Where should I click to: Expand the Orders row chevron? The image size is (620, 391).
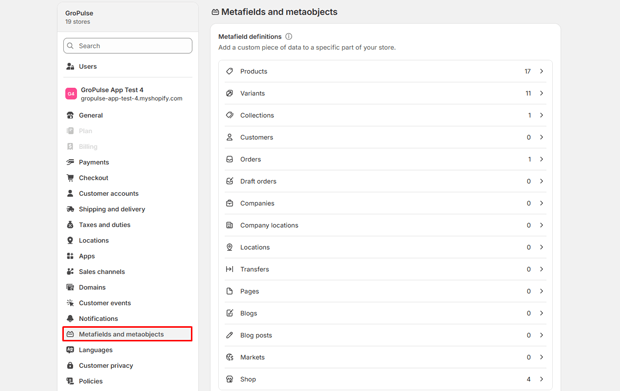point(541,159)
